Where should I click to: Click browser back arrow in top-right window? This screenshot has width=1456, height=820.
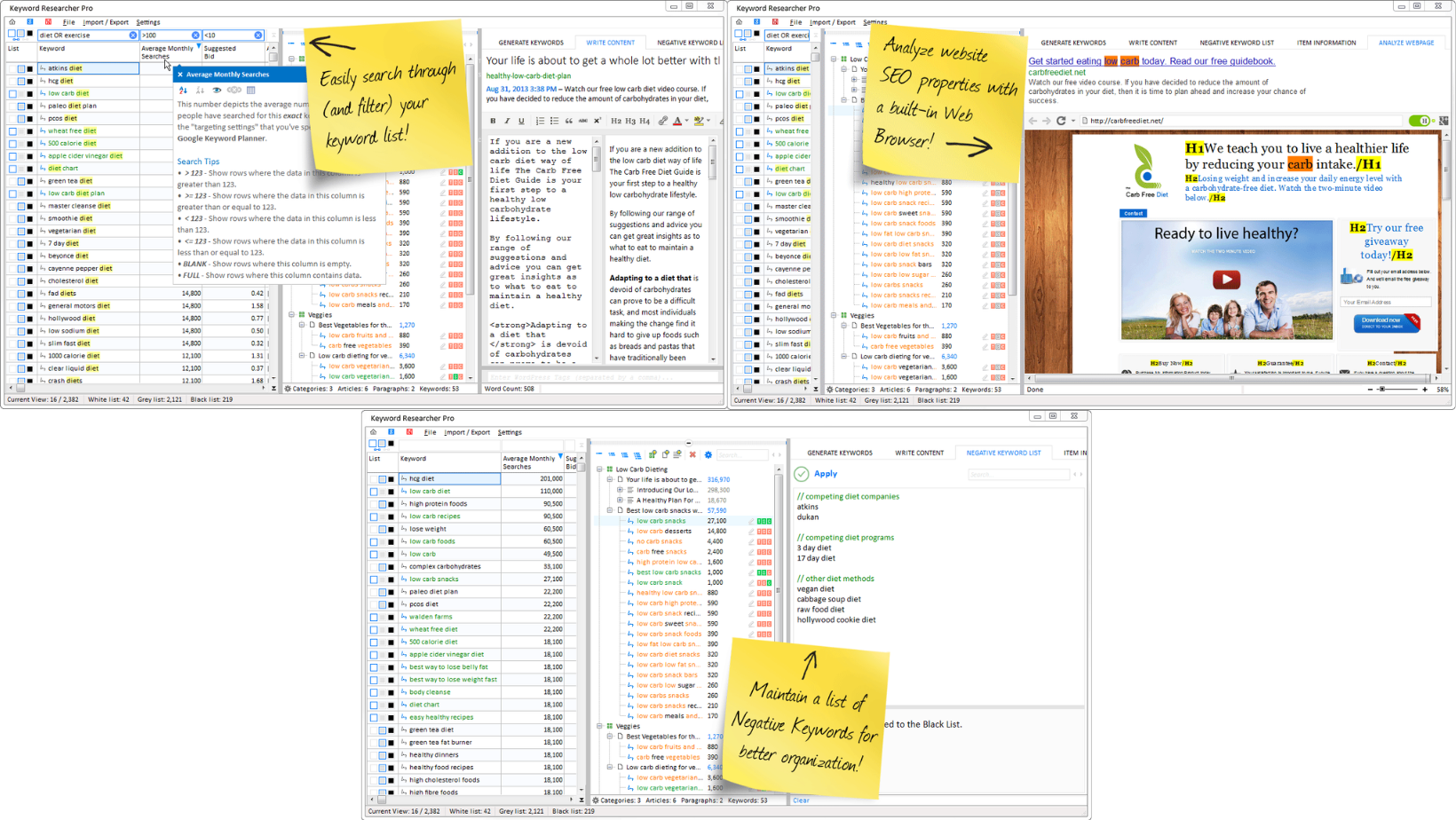[x=1033, y=121]
